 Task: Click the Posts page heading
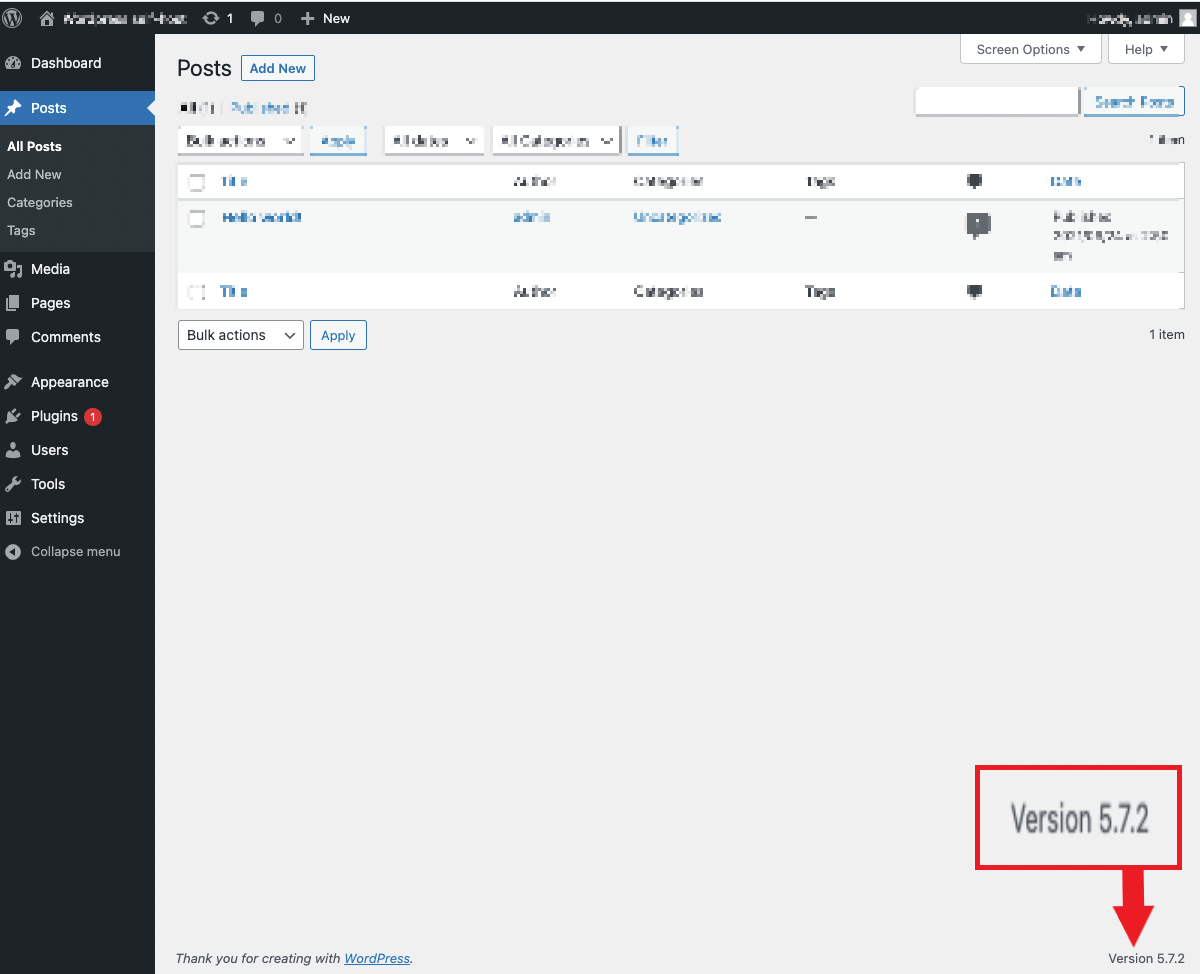coord(204,68)
